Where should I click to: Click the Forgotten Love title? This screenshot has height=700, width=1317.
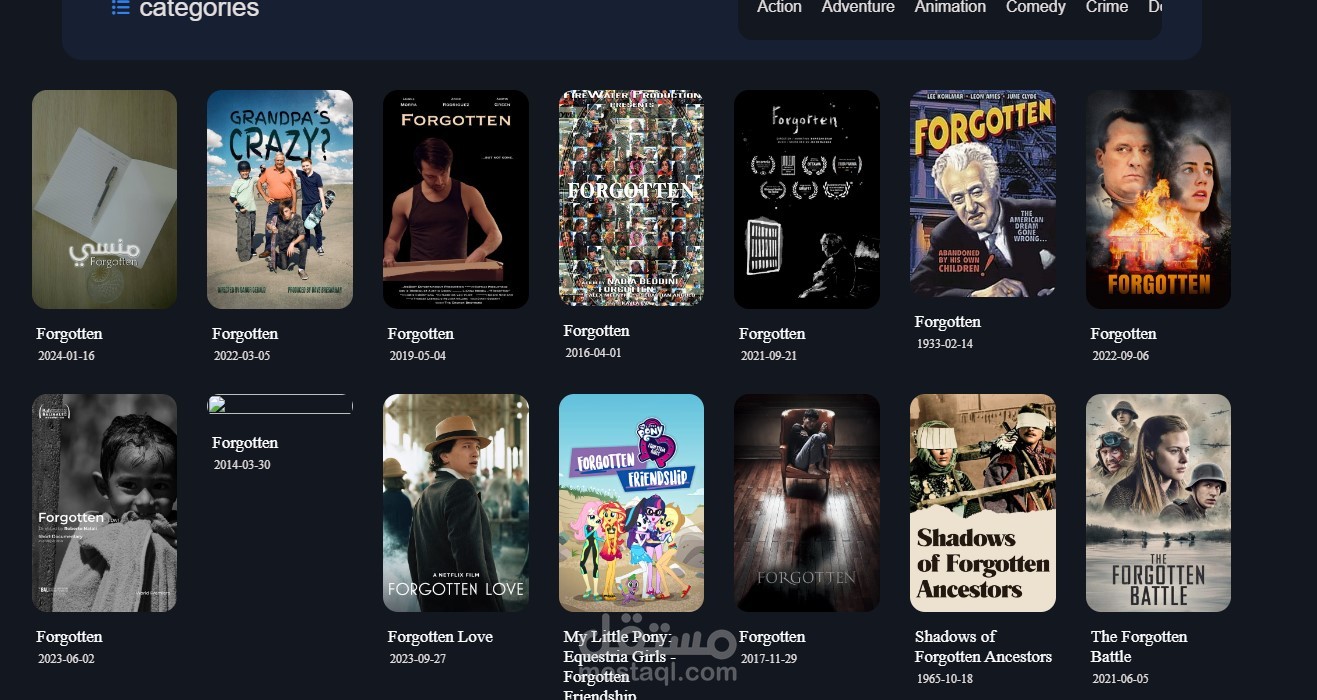440,637
